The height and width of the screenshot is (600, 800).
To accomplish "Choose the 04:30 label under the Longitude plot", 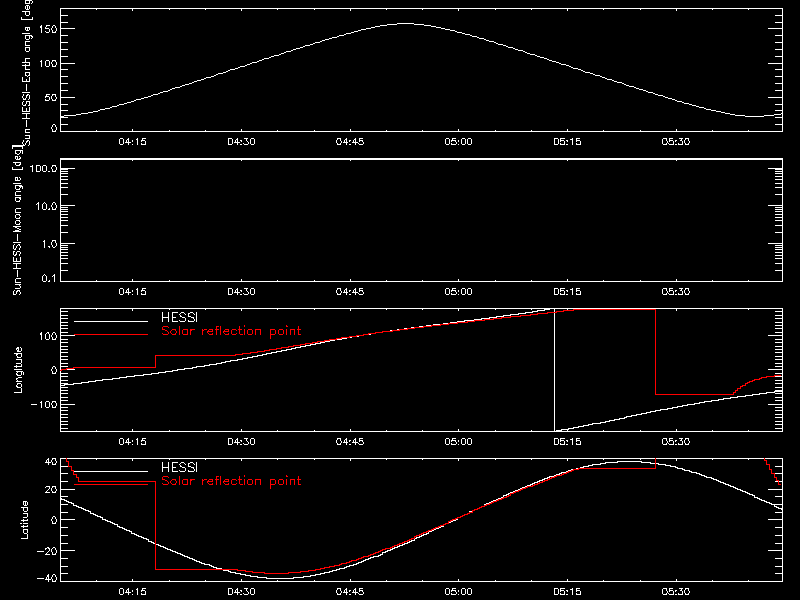I will point(241,441).
